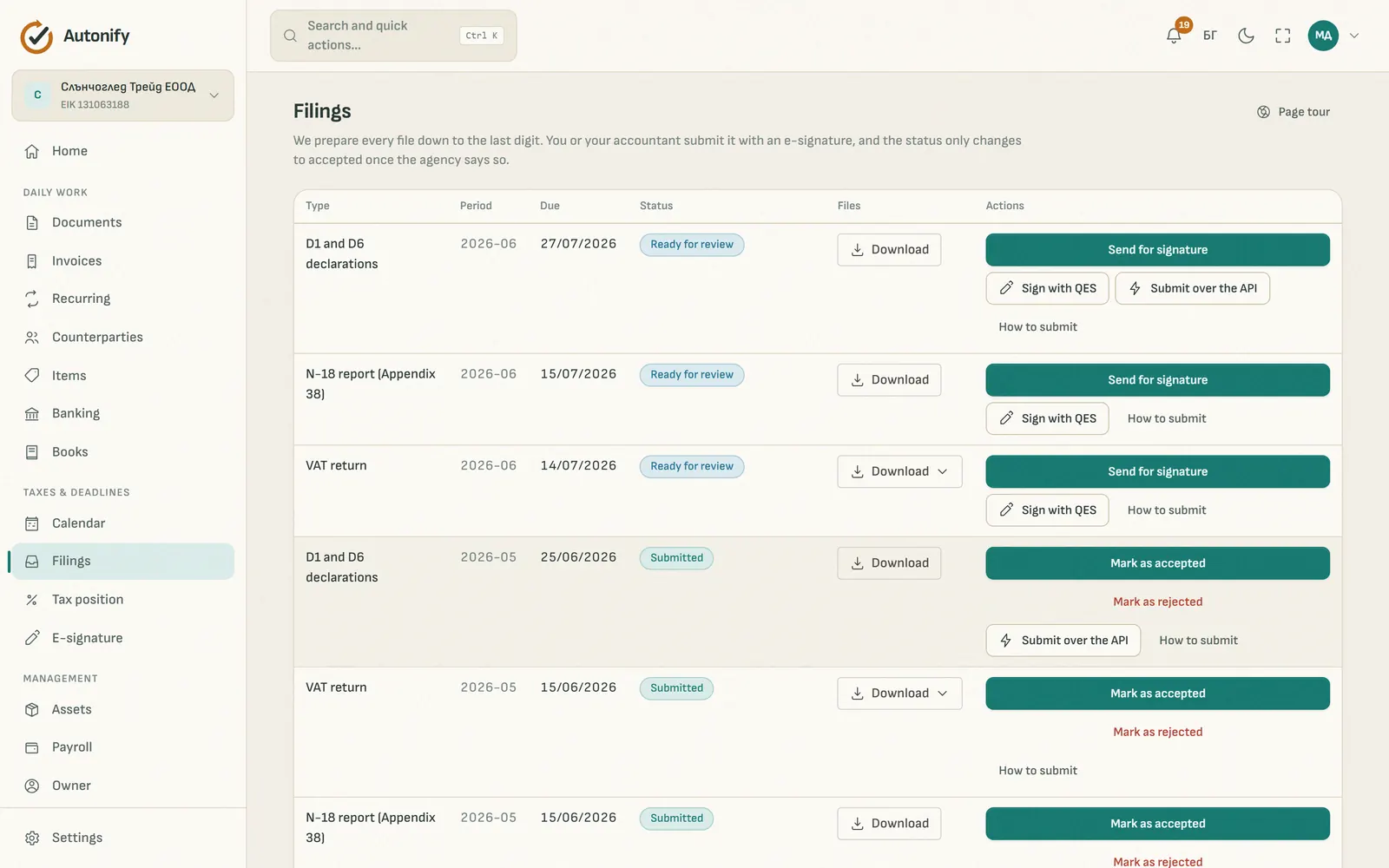Click the Tax position percent icon
1389x868 pixels.
[x=32, y=600]
